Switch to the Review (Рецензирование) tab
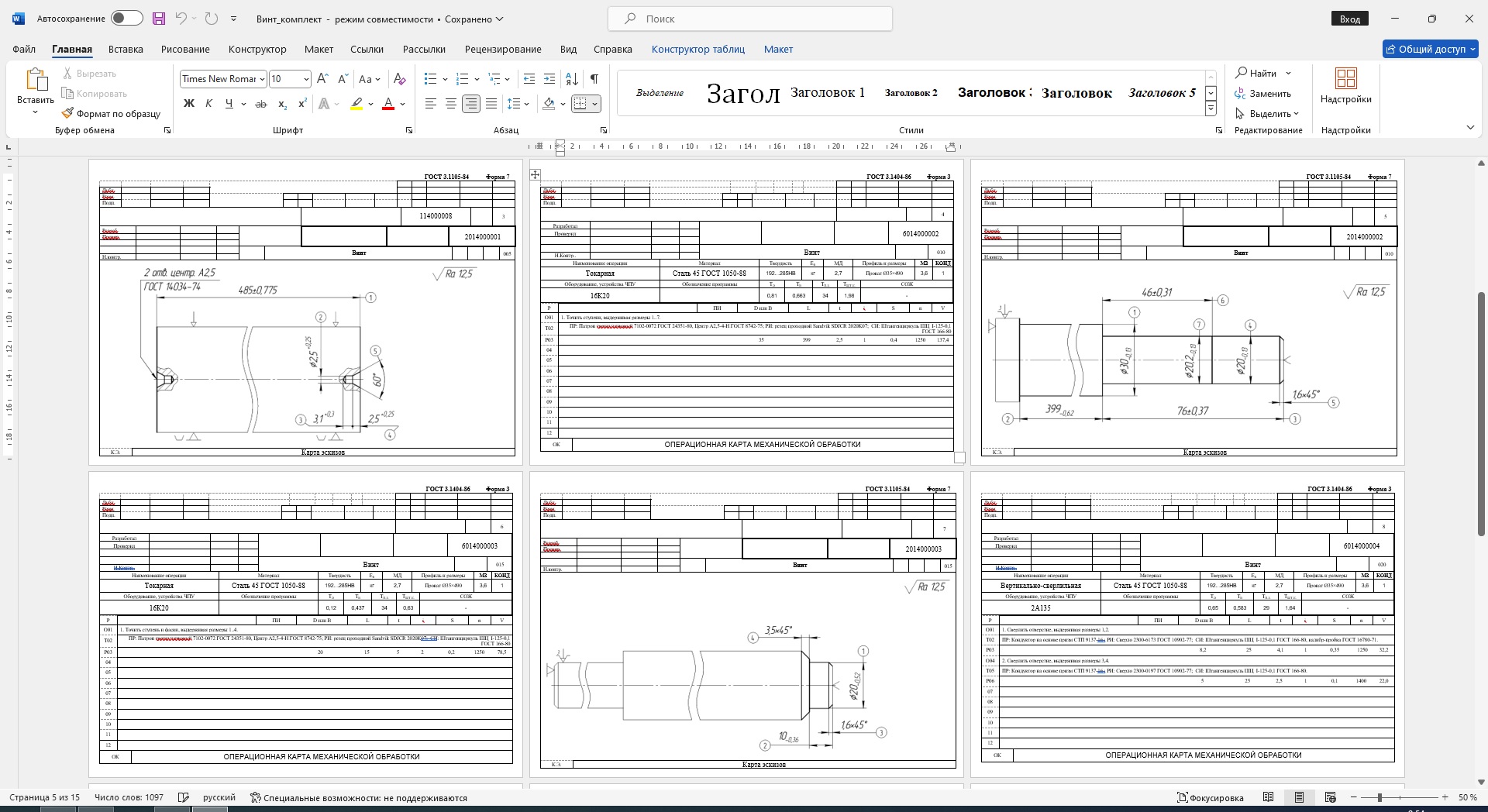Screen dimensions: 1488x812 point(502,49)
